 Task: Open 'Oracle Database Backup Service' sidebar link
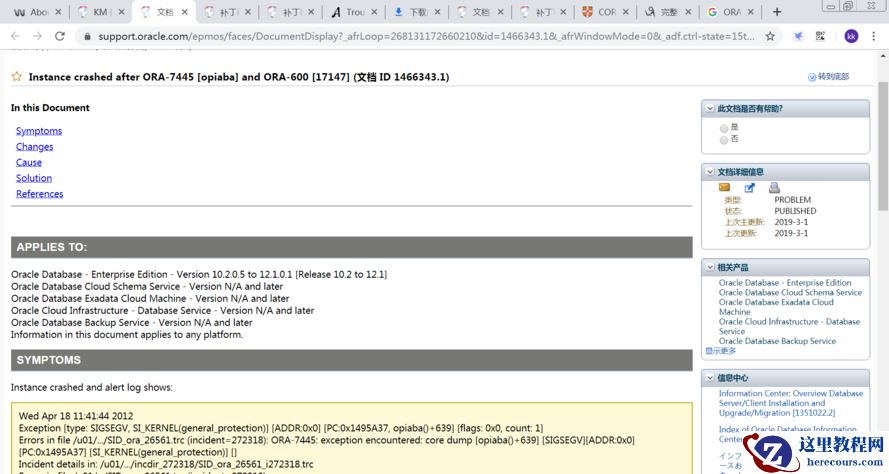pyautogui.click(x=777, y=341)
